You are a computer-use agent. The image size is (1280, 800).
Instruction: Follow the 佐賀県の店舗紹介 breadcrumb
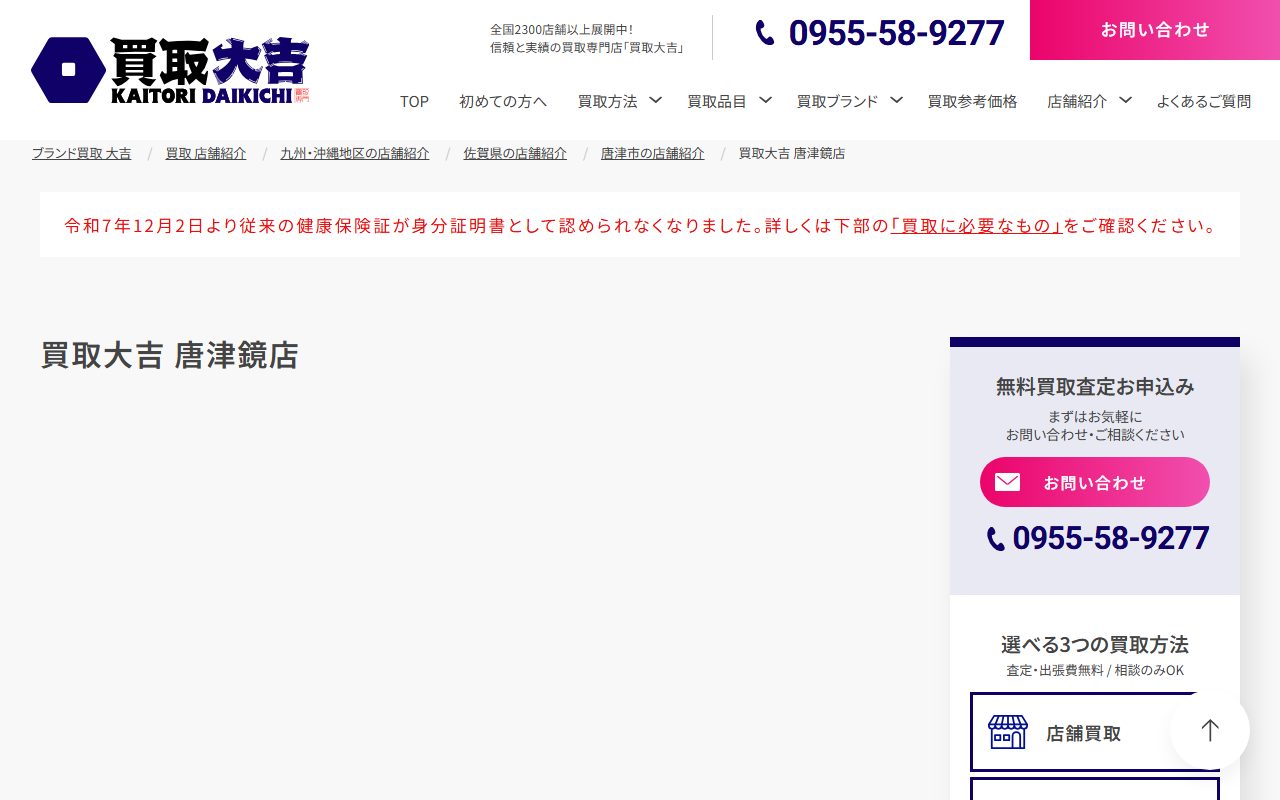click(515, 153)
